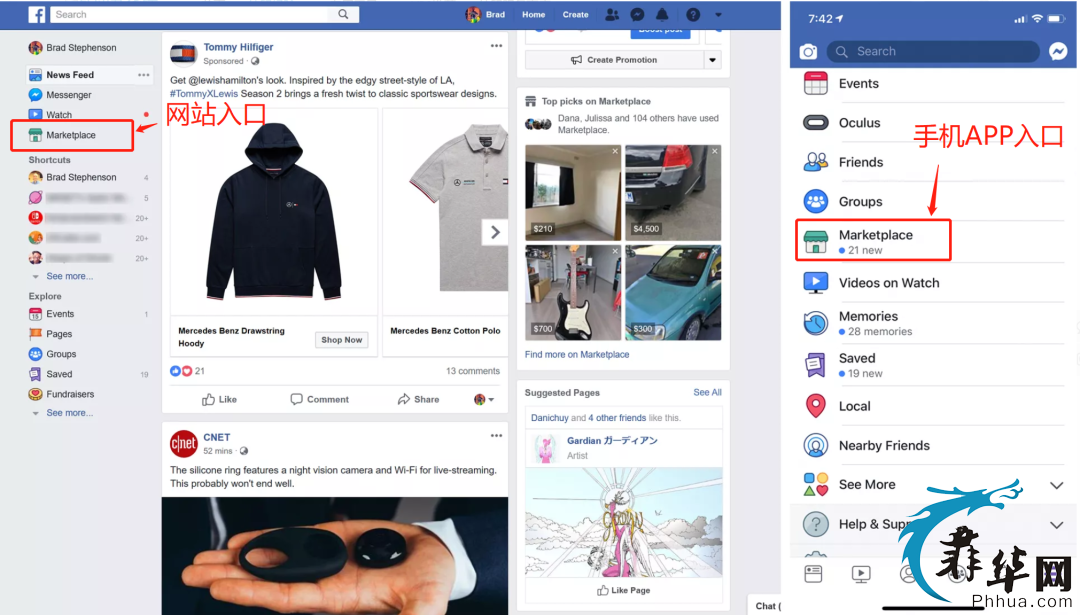Click See All suggested pages

707,393
